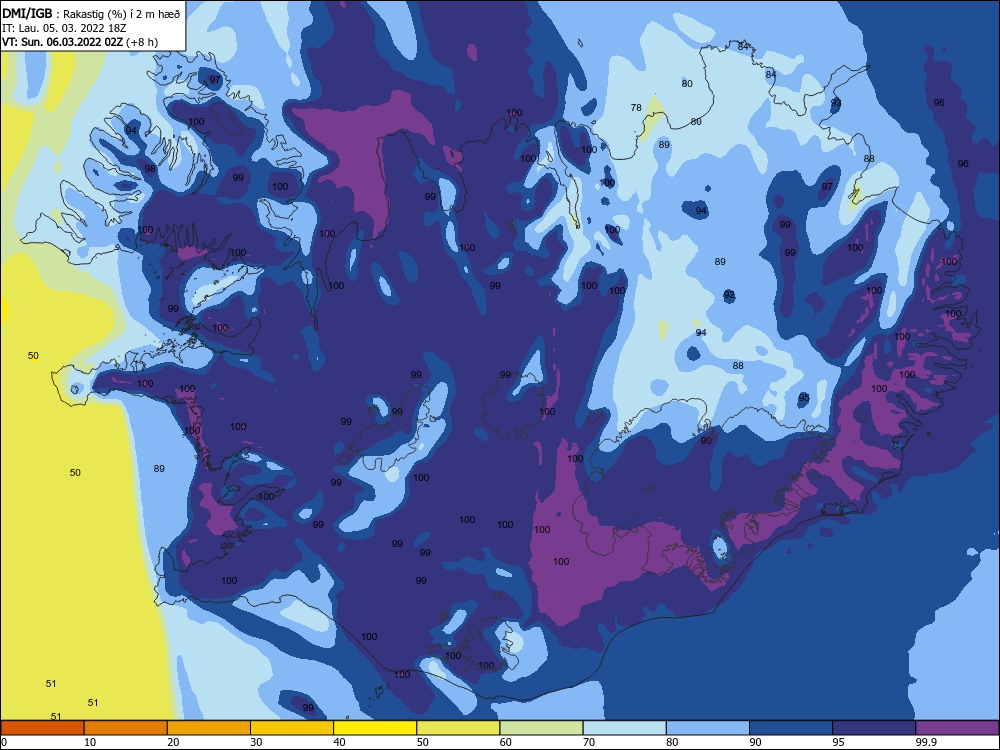Click the dark orange 0–10 legend swatch

pyautogui.click(x=43, y=728)
